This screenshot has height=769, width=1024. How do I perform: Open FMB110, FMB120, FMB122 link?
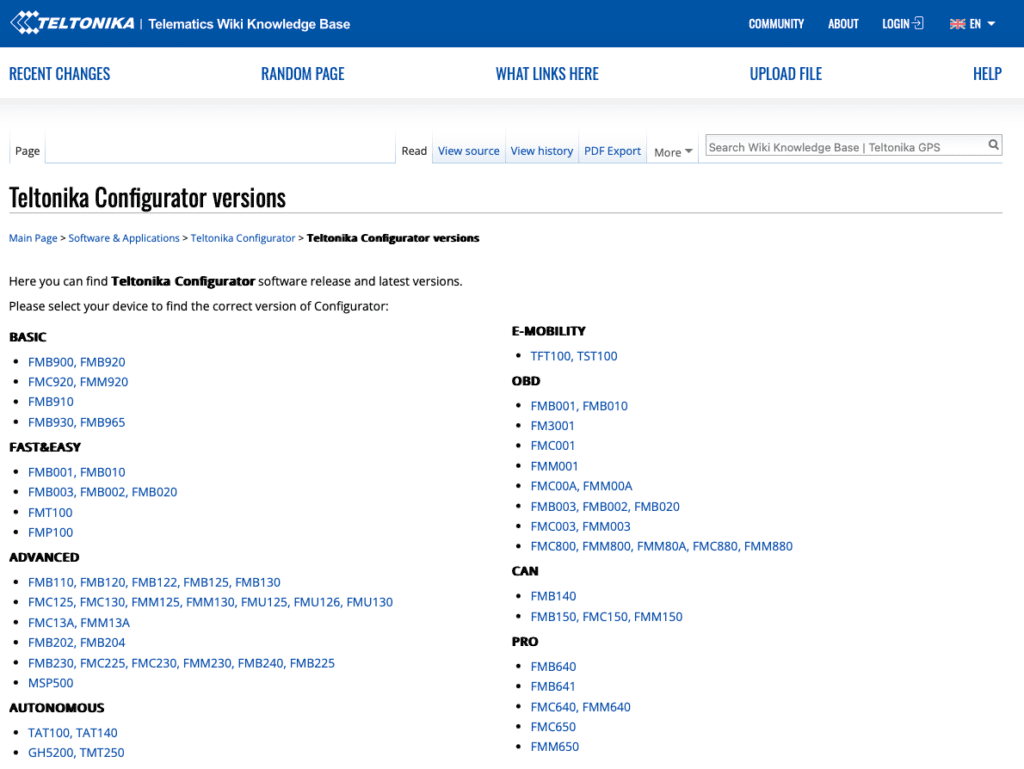pyautogui.click(x=154, y=582)
